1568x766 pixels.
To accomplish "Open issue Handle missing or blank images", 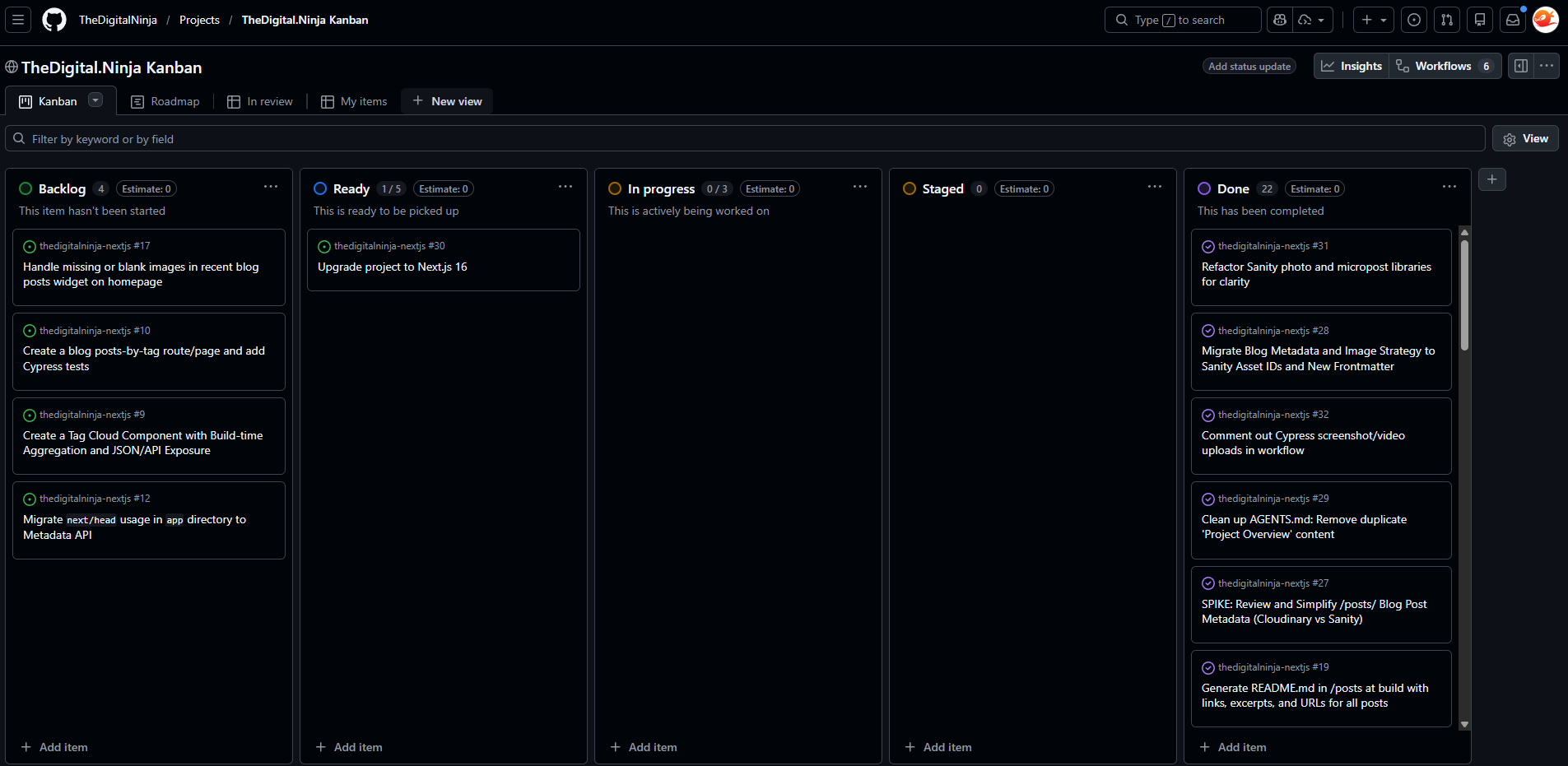I will 141,274.
